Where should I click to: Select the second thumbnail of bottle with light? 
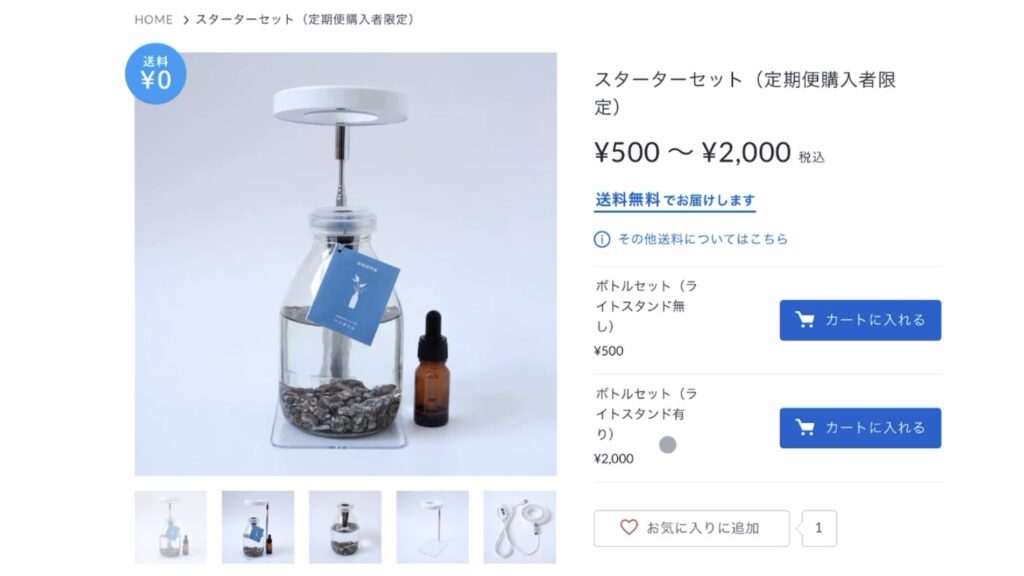point(258,527)
